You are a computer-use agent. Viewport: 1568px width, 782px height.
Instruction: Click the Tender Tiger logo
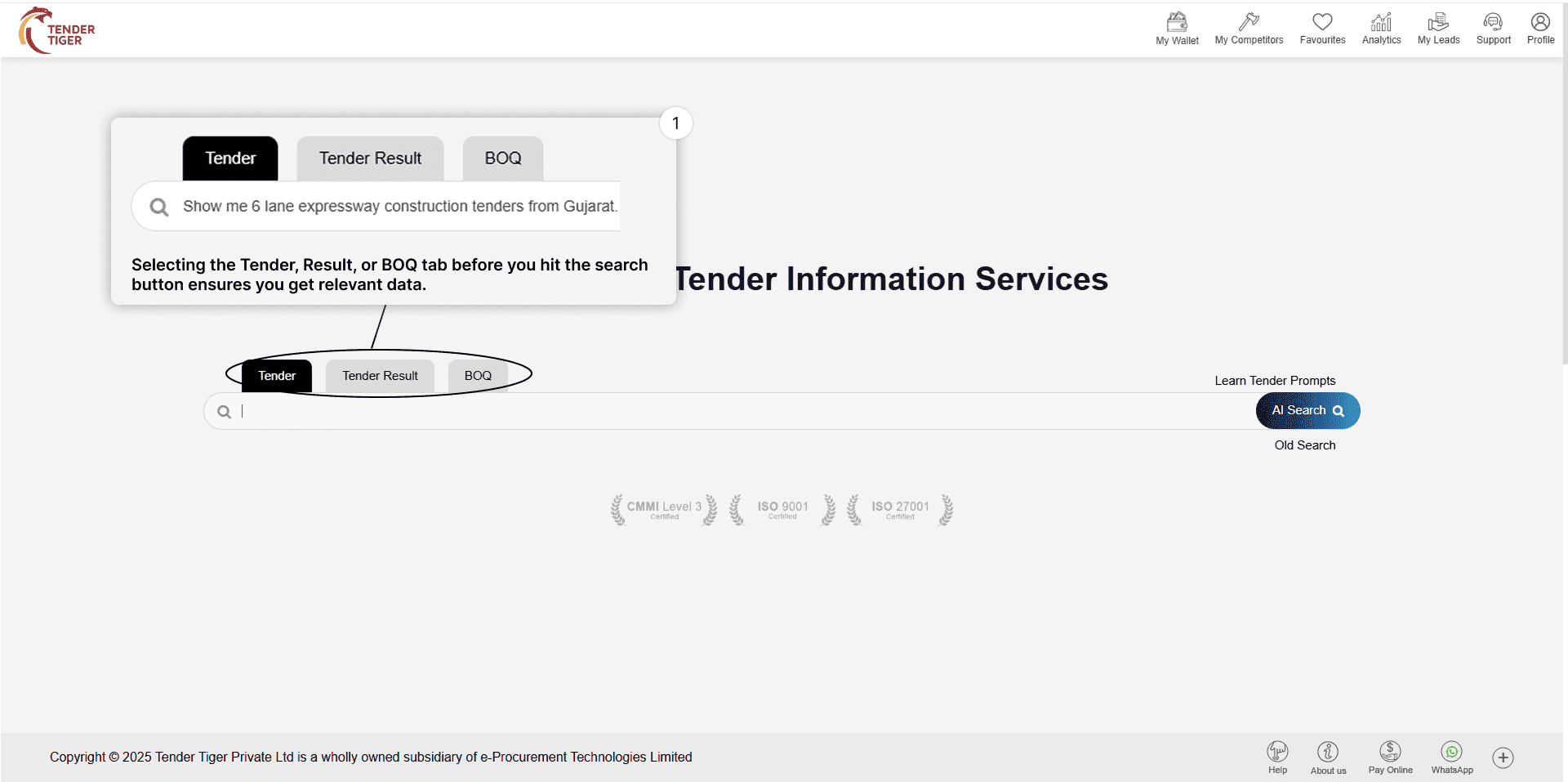tap(56, 30)
